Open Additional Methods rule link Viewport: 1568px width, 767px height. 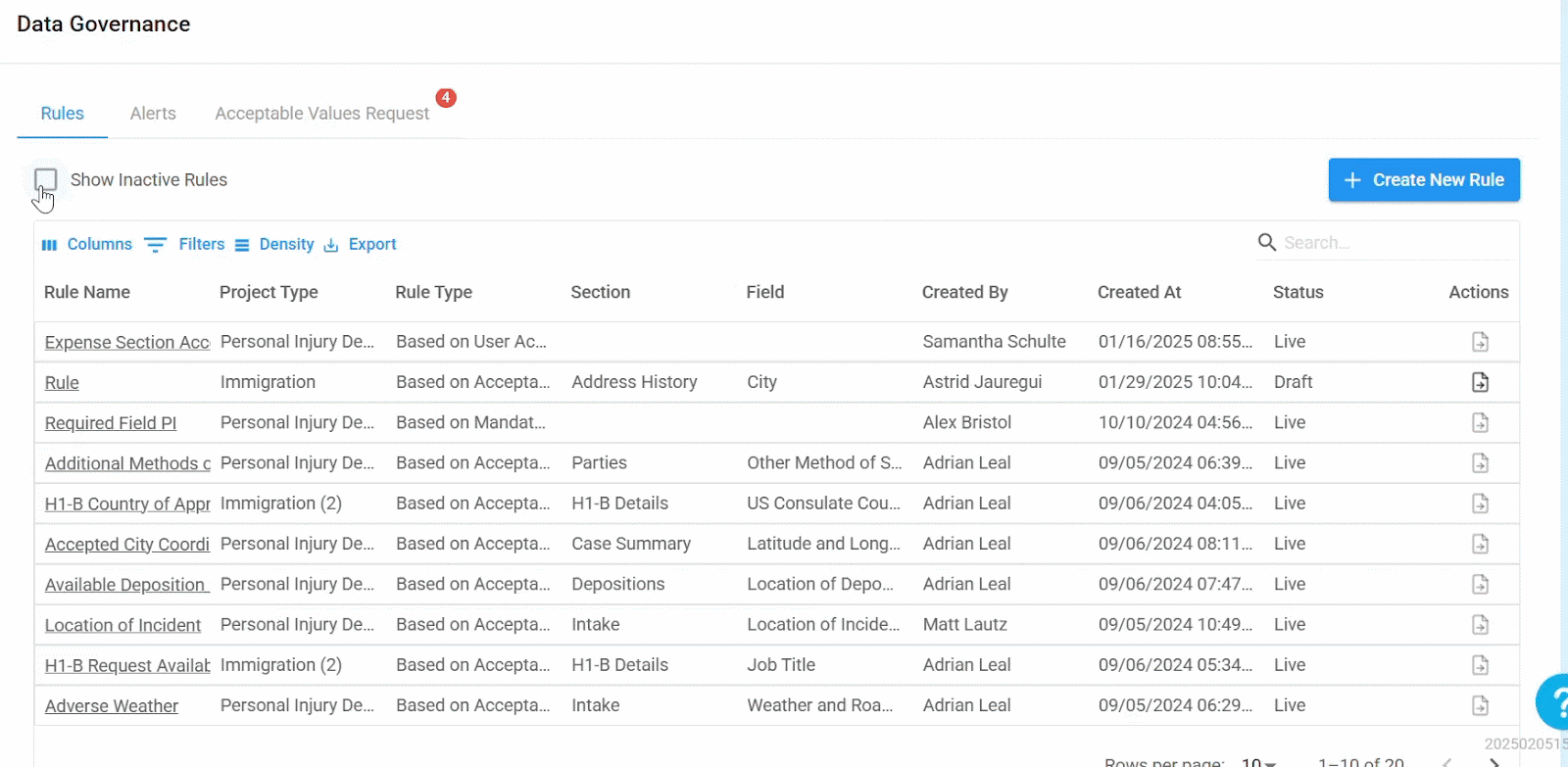coord(127,463)
